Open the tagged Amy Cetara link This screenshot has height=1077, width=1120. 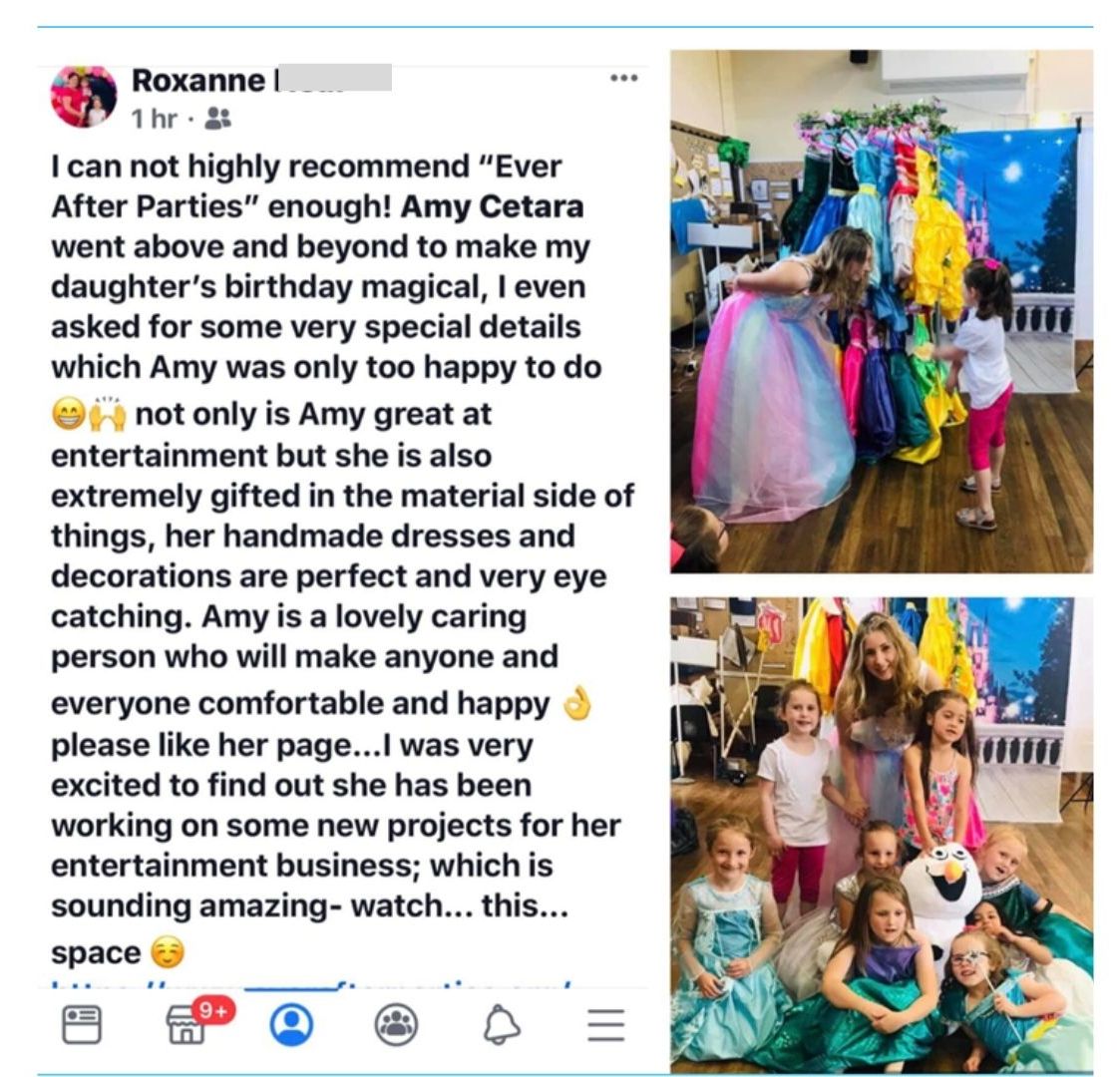492,206
